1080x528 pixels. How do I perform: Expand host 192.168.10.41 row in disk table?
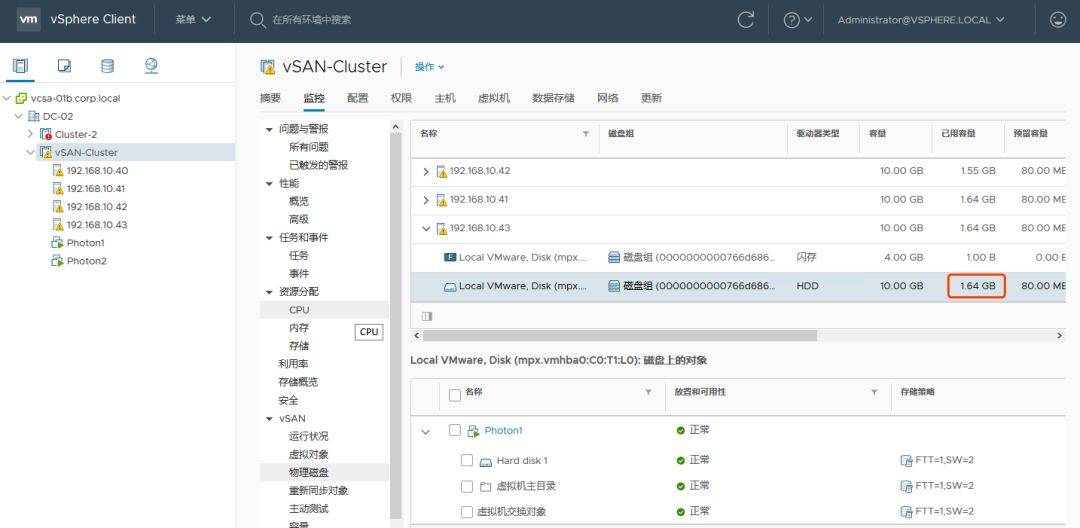click(426, 200)
